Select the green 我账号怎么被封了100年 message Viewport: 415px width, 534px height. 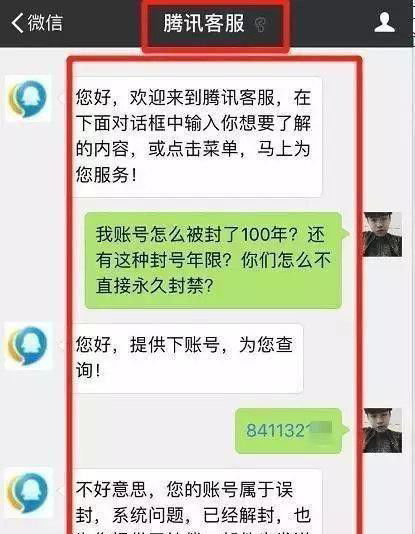coord(213,260)
